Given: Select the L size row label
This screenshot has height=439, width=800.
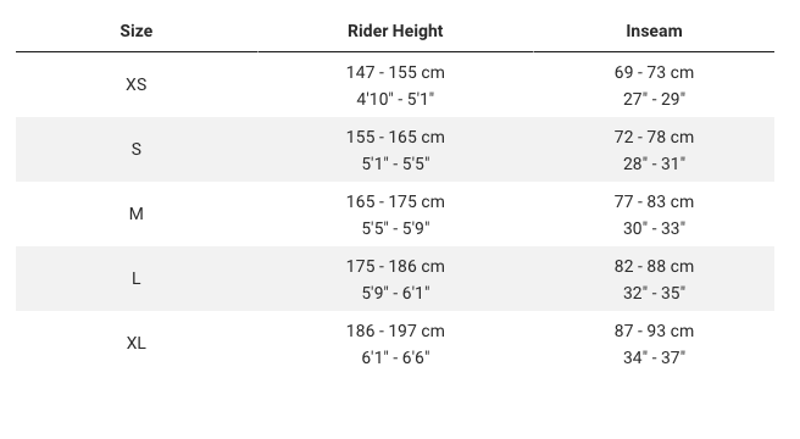Looking at the screenshot, I should [136, 279].
